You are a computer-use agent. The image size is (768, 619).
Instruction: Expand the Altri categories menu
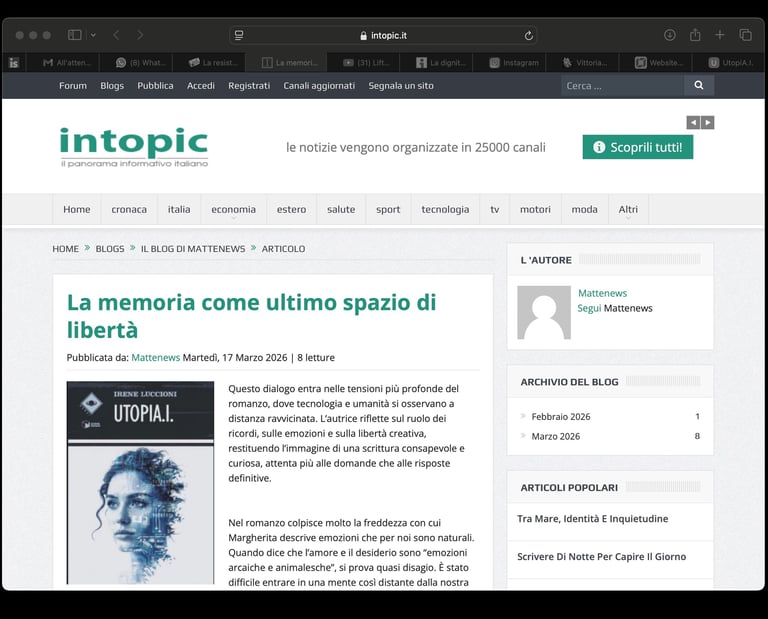point(628,210)
